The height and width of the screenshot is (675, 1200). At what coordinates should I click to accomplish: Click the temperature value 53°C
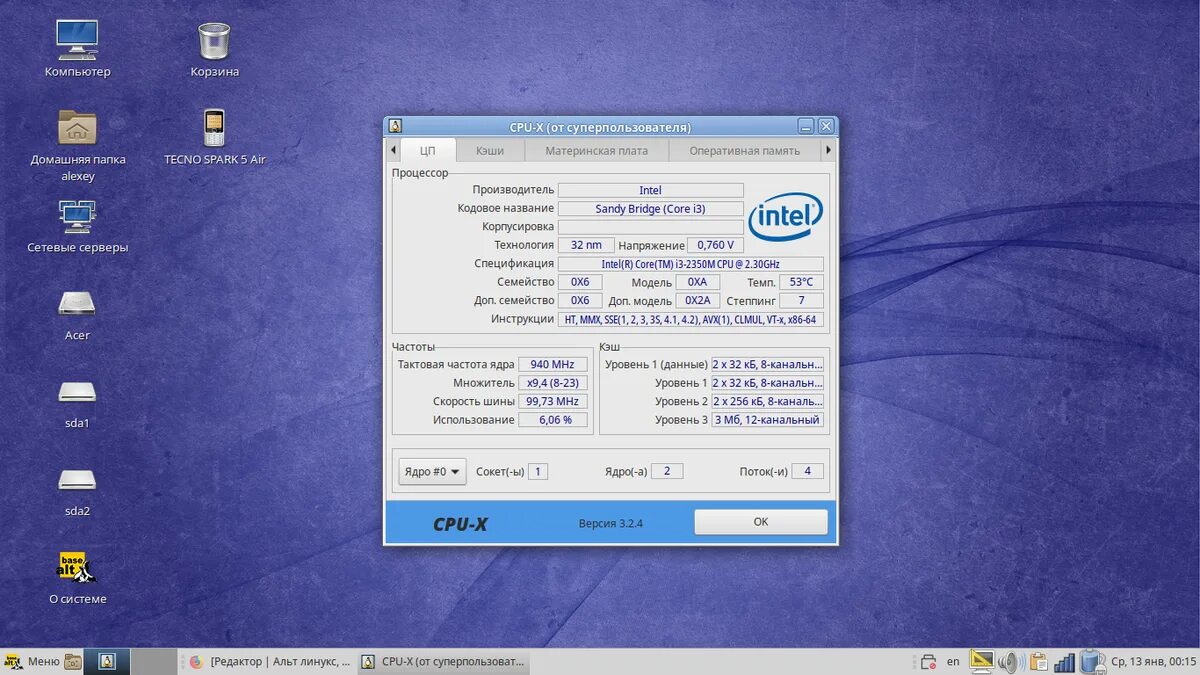tap(801, 282)
